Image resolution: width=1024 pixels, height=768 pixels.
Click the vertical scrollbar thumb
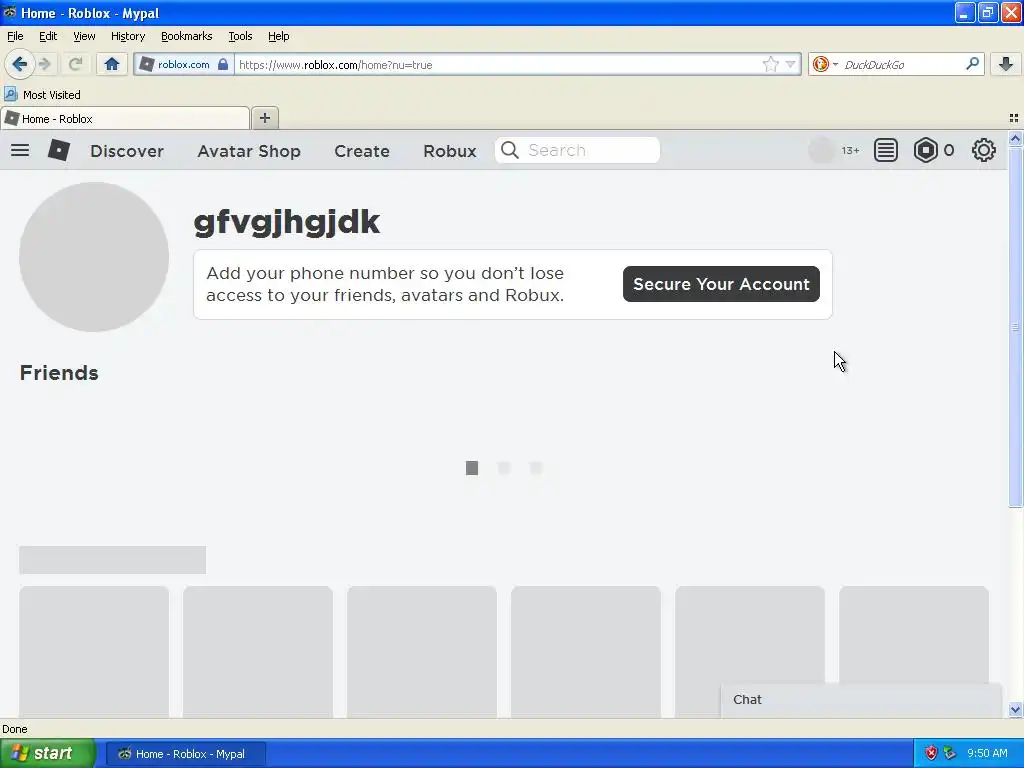[x=1015, y=327]
